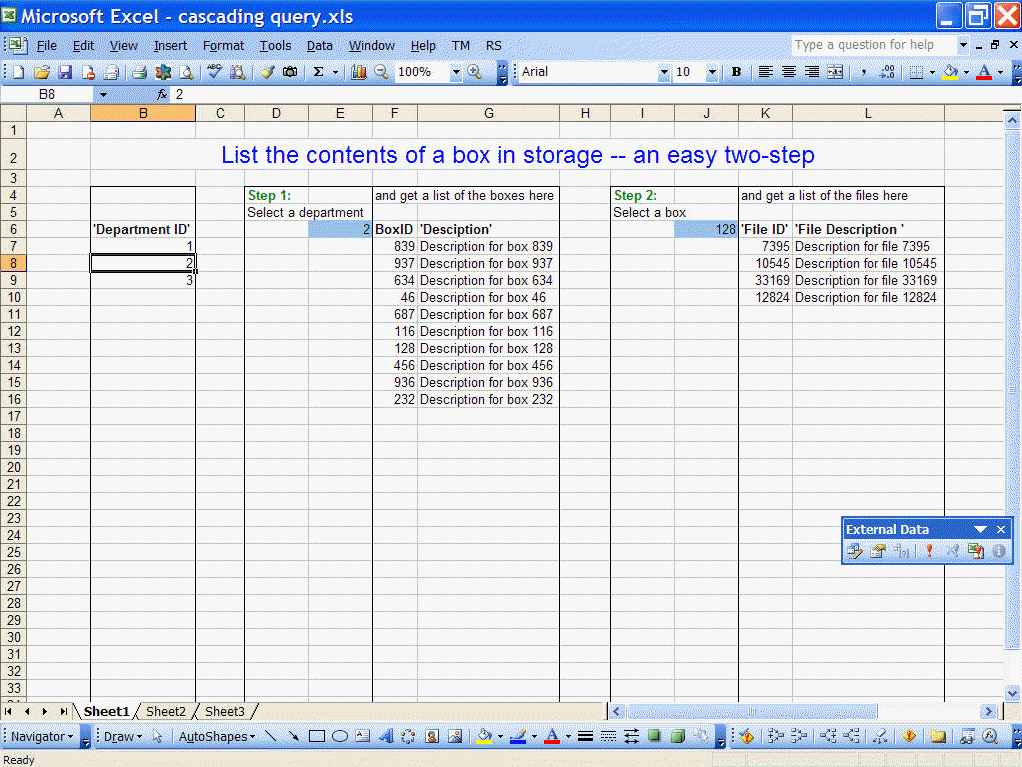Switch to the Sheet2 tab

166,711
